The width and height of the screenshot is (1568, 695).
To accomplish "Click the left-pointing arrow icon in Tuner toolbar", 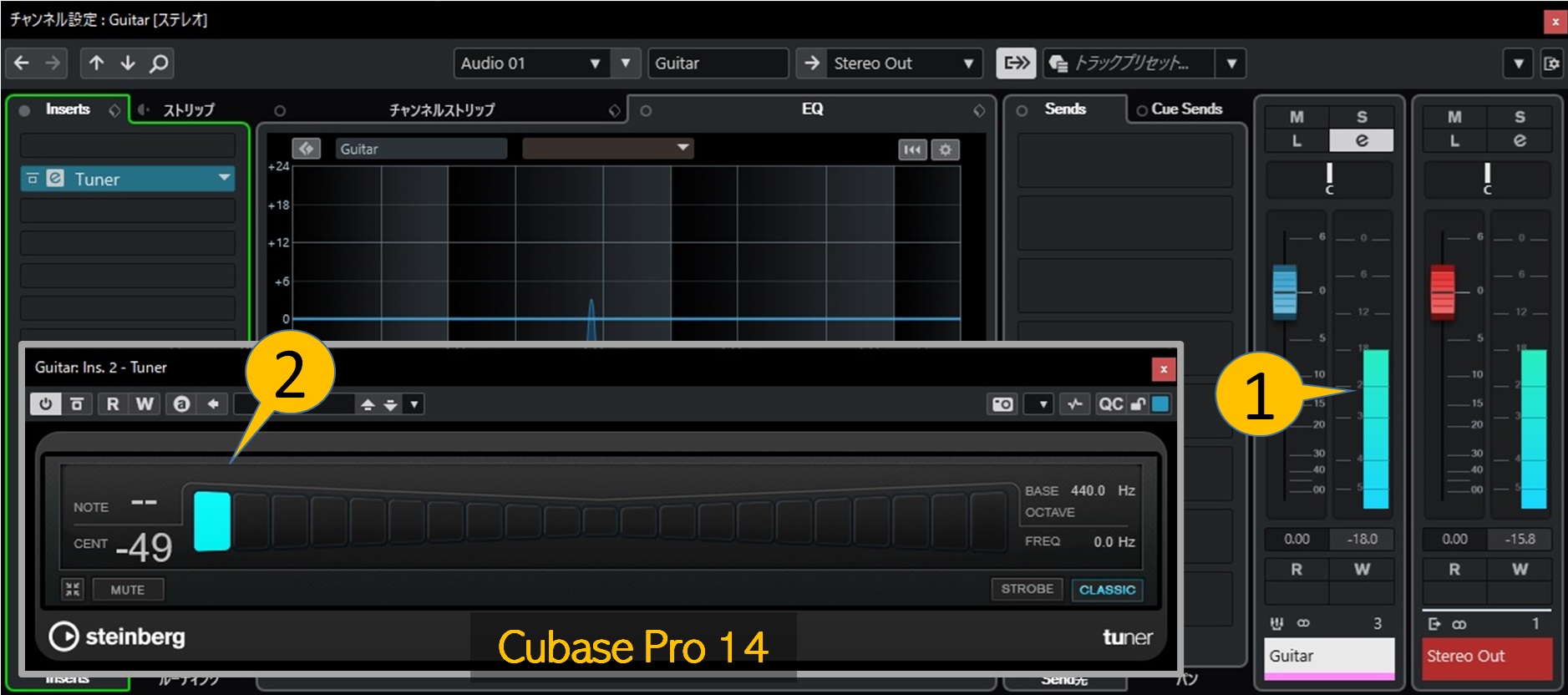I will coord(213,404).
